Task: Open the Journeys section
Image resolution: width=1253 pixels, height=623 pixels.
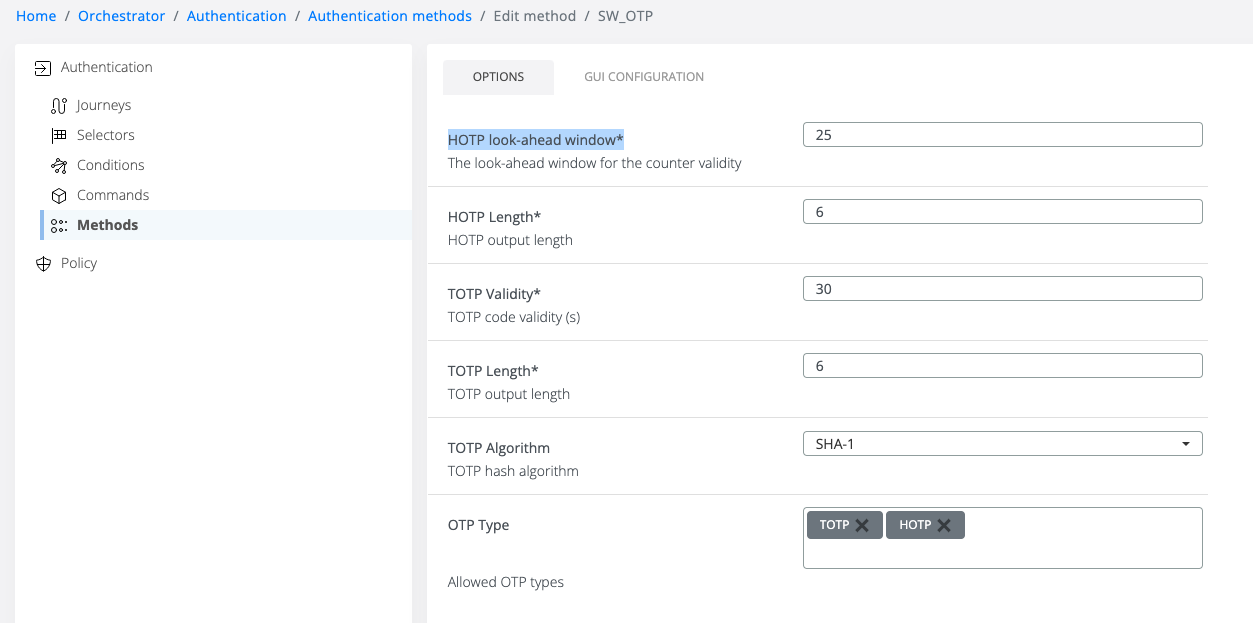Action: tap(102, 105)
